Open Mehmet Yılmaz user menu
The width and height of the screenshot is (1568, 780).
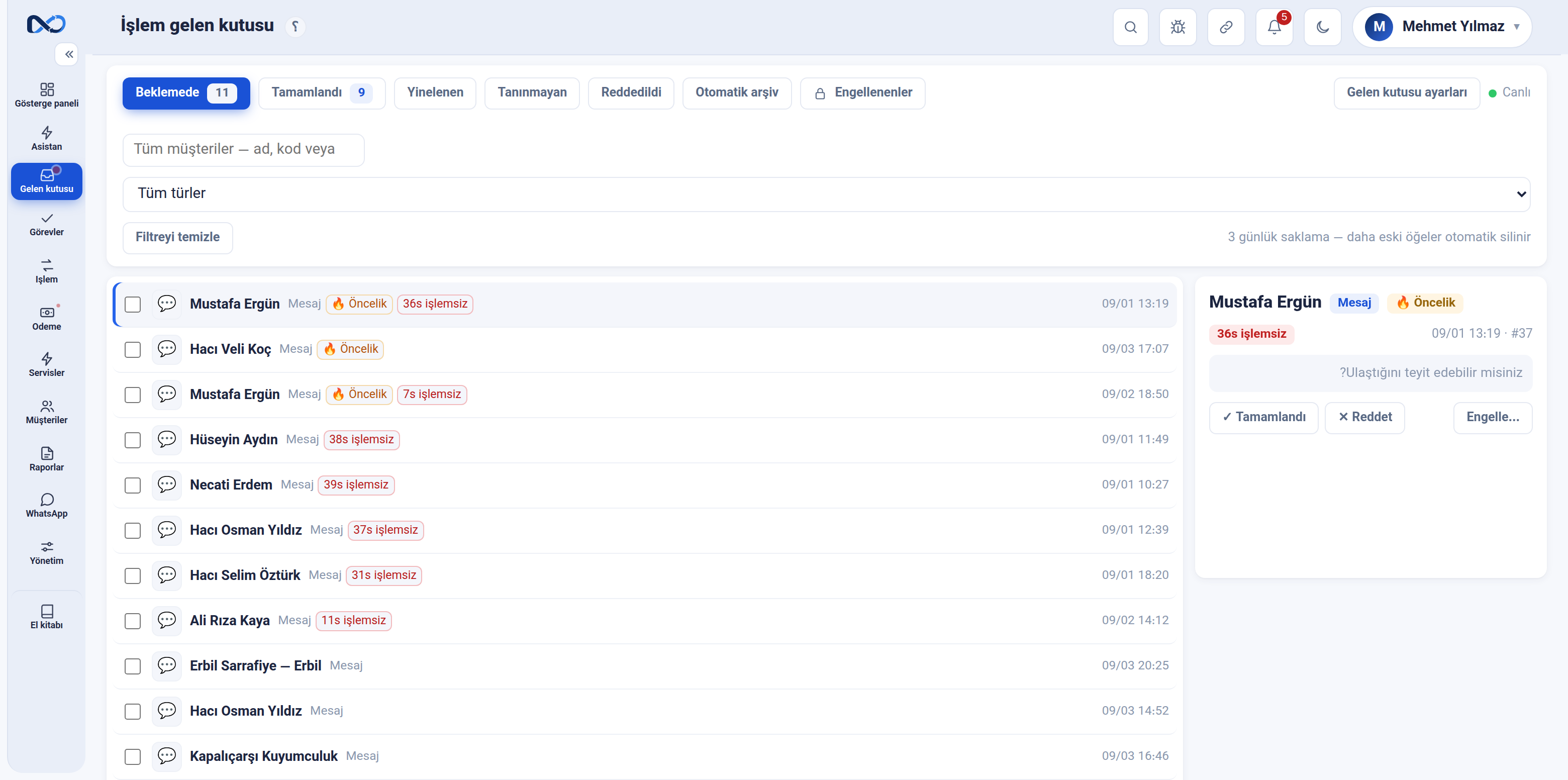pos(1441,27)
